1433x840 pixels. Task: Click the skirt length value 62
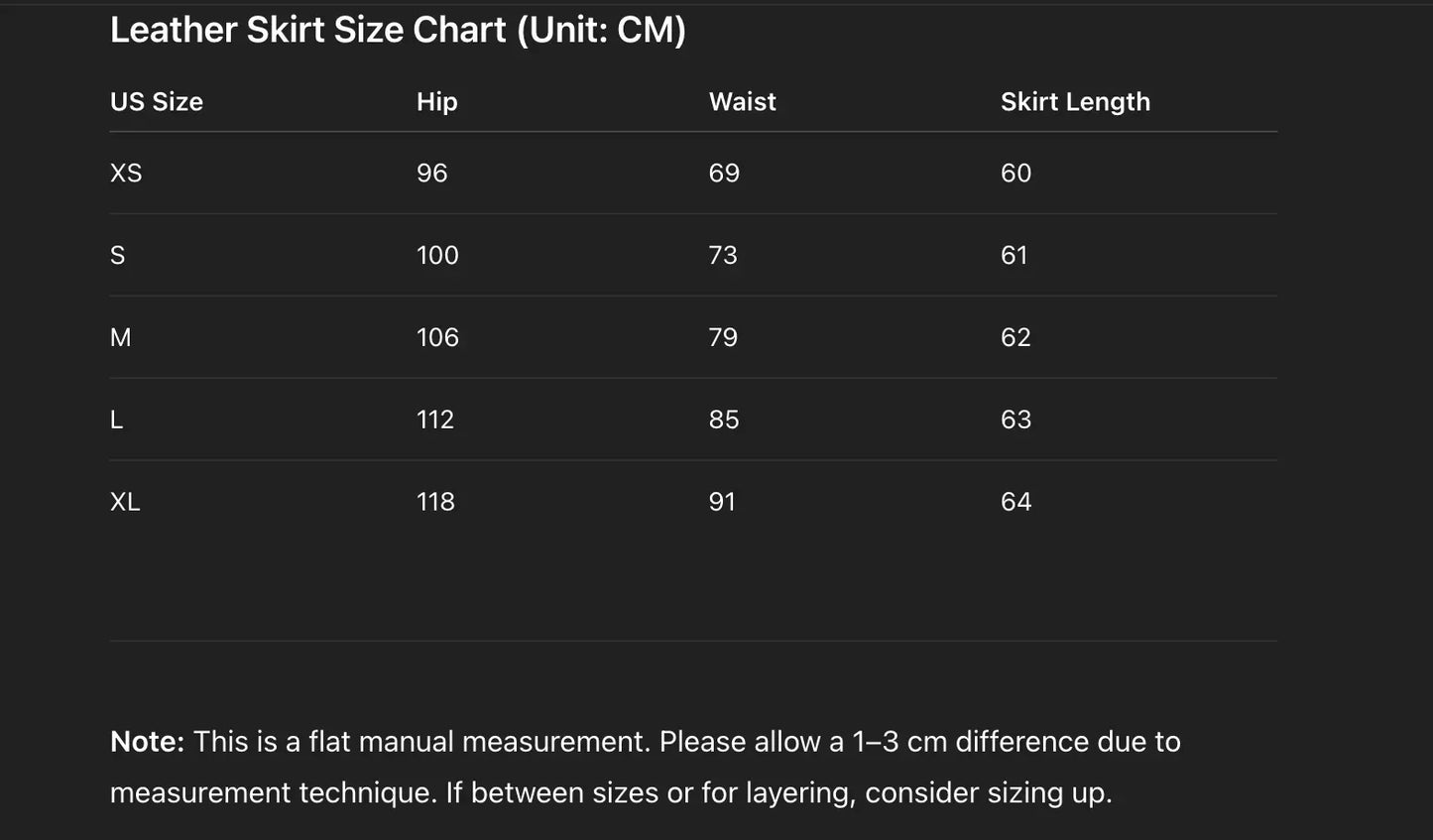(x=1015, y=338)
